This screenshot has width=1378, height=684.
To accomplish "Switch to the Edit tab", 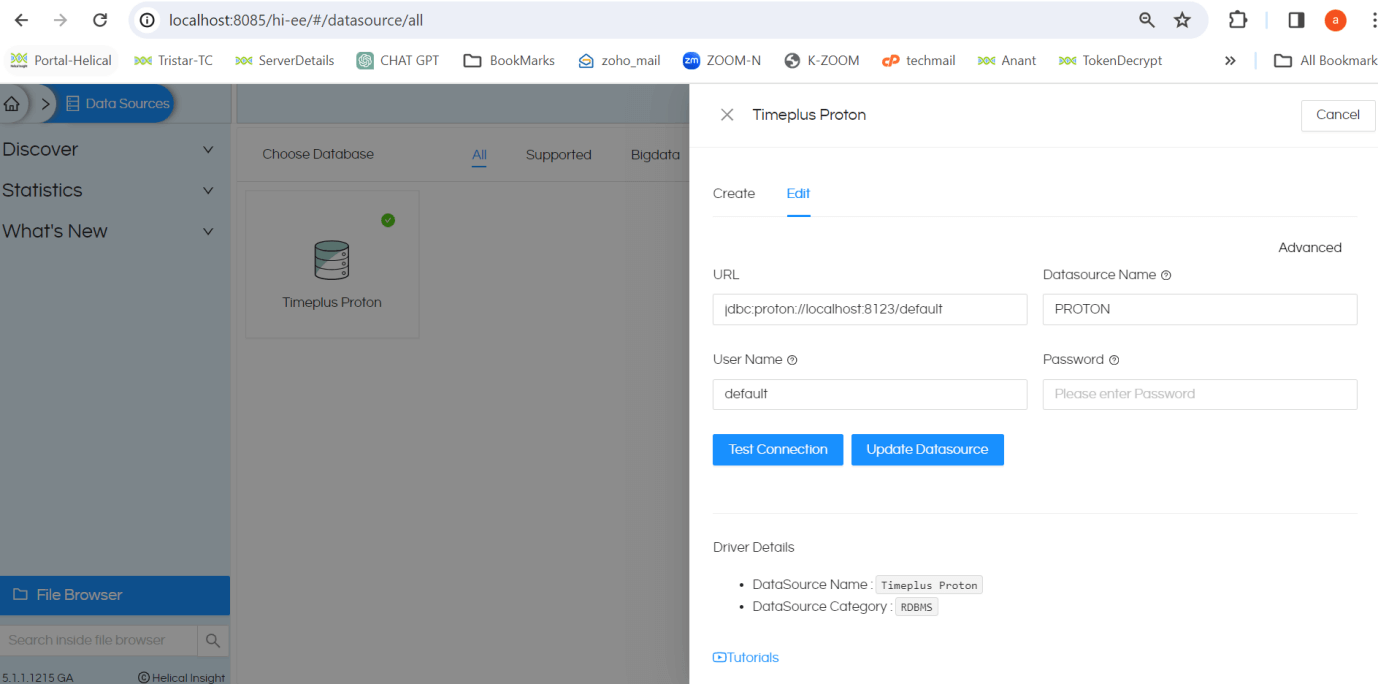I will pos(798,194).
